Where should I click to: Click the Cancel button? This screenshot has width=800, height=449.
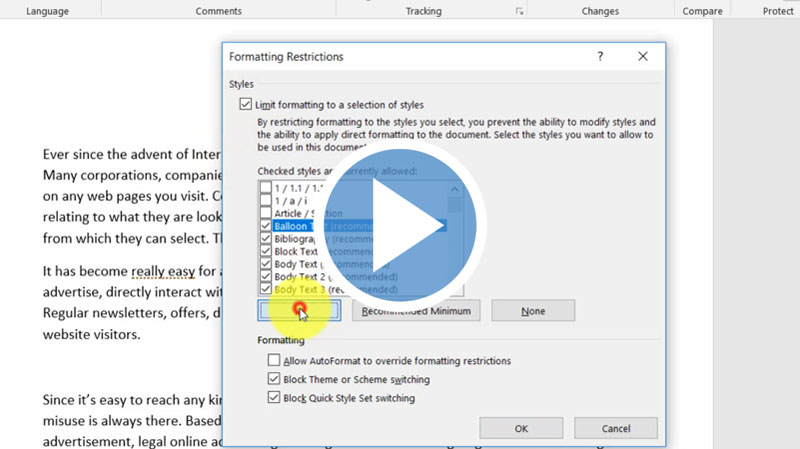click(x=616, y=428)
